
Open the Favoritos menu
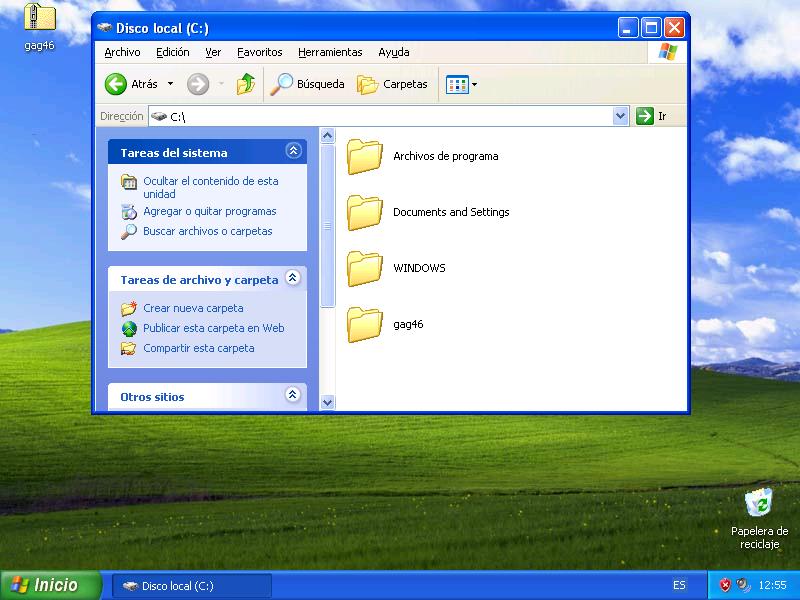259,52
